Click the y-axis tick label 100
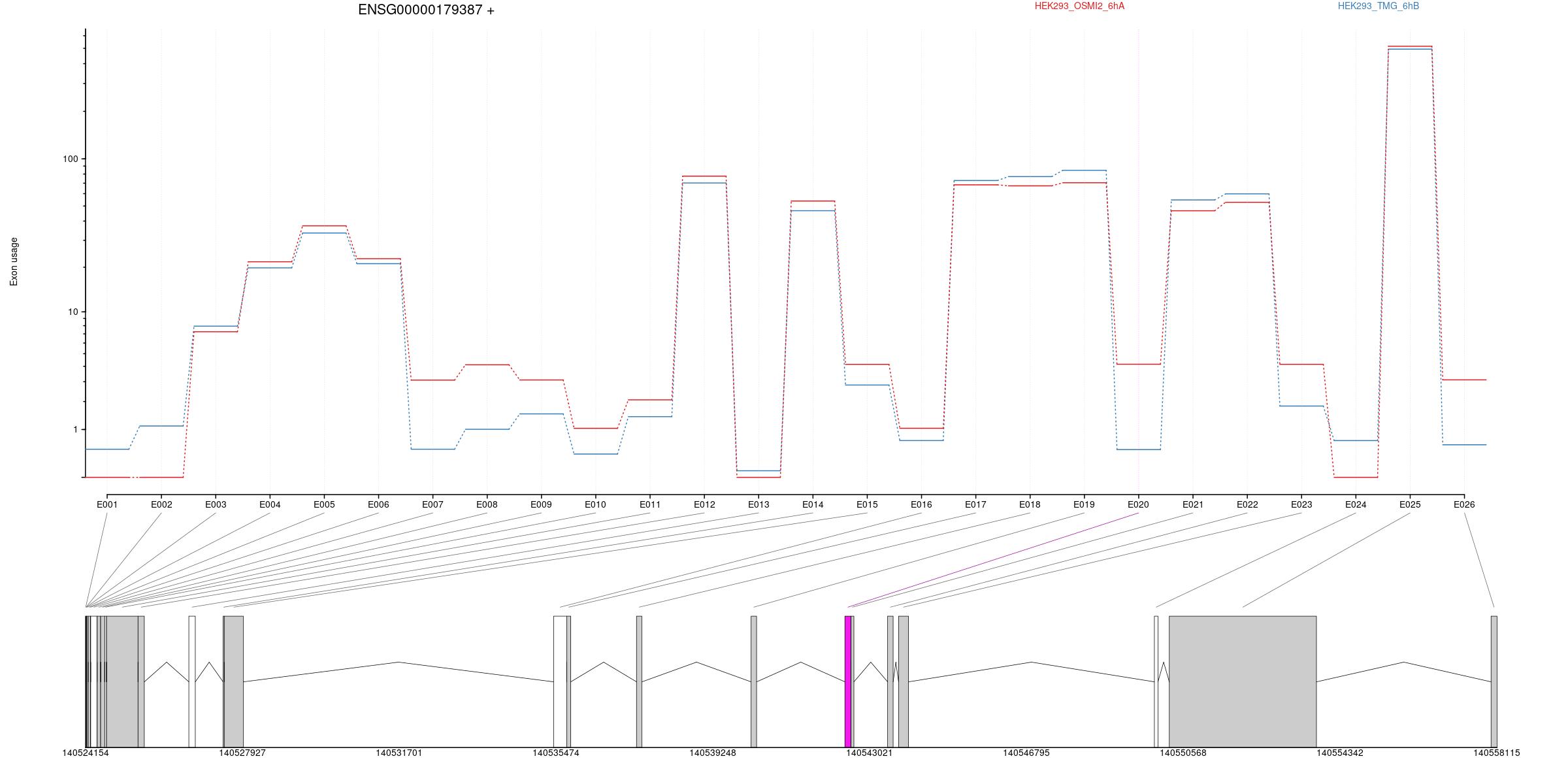 point(70,159)
